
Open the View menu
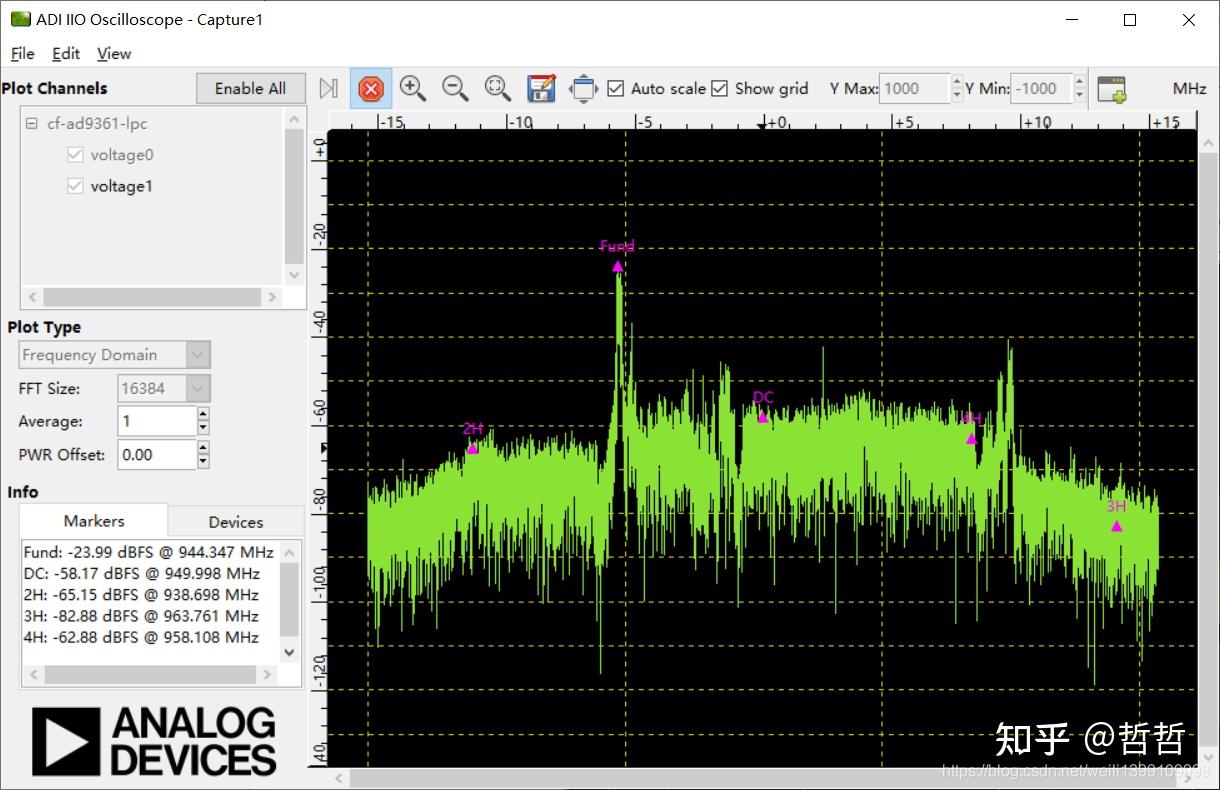tap(113, 53)
